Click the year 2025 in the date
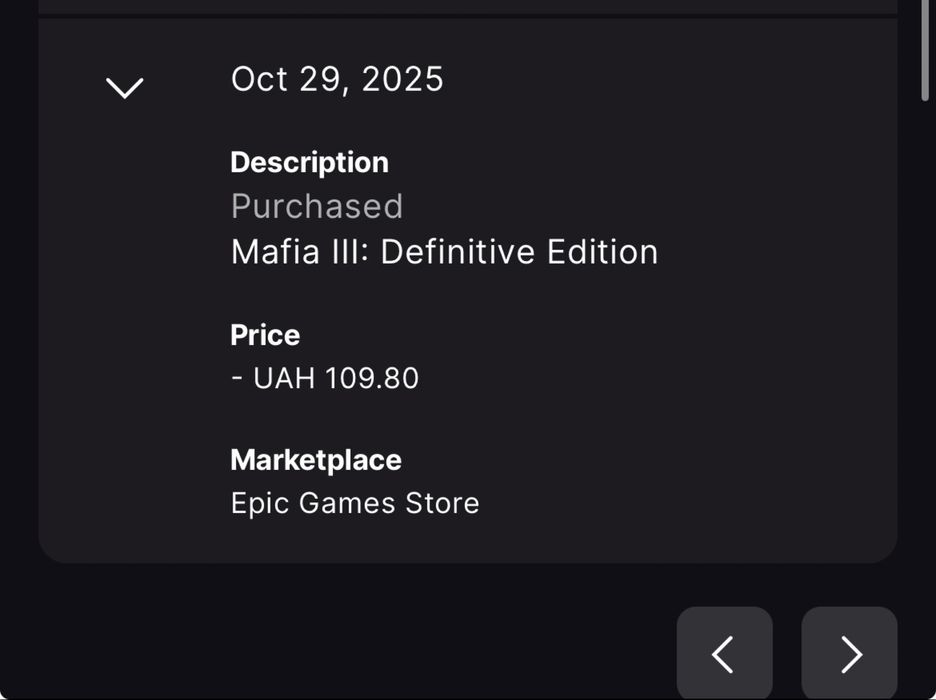936x700 pixels. [402, 79]
